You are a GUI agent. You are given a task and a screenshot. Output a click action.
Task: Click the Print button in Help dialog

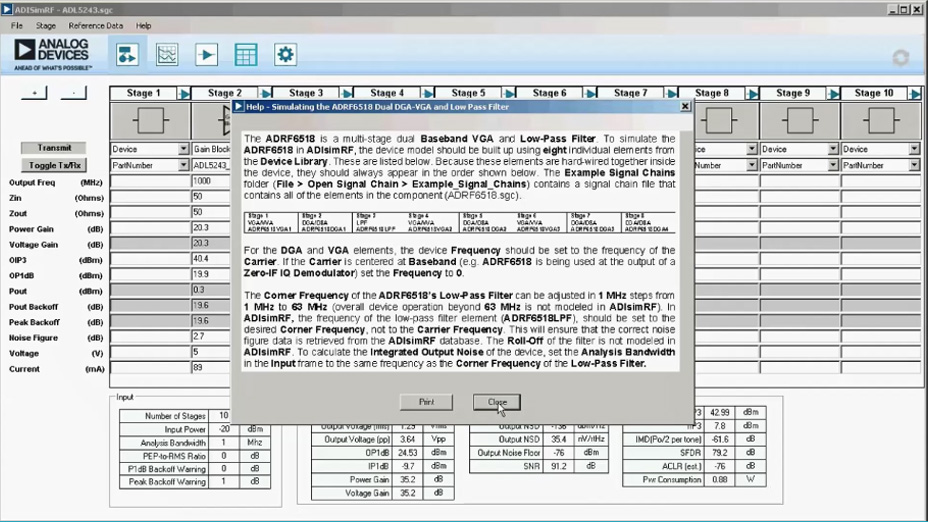point(426,402)
